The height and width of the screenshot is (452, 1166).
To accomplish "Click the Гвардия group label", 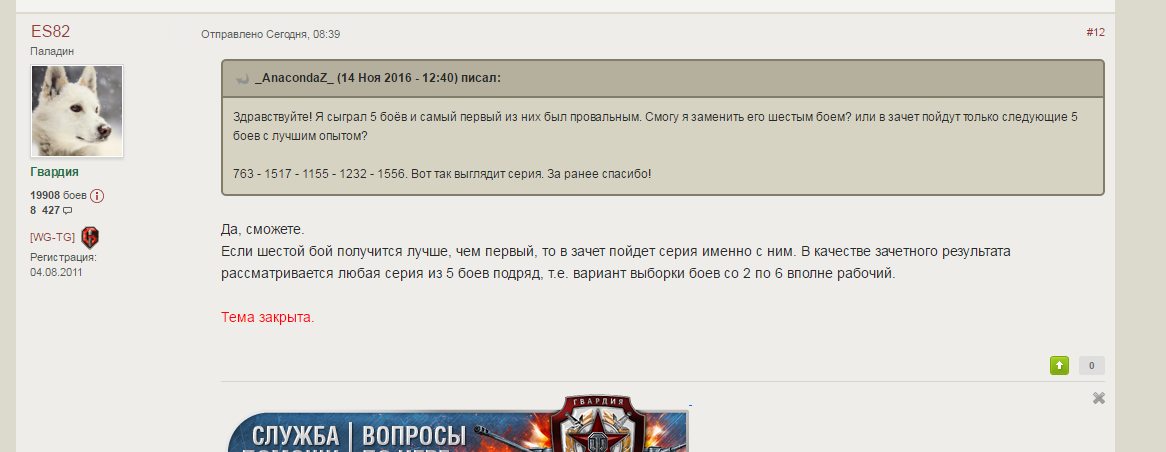I will click(54, 172).
